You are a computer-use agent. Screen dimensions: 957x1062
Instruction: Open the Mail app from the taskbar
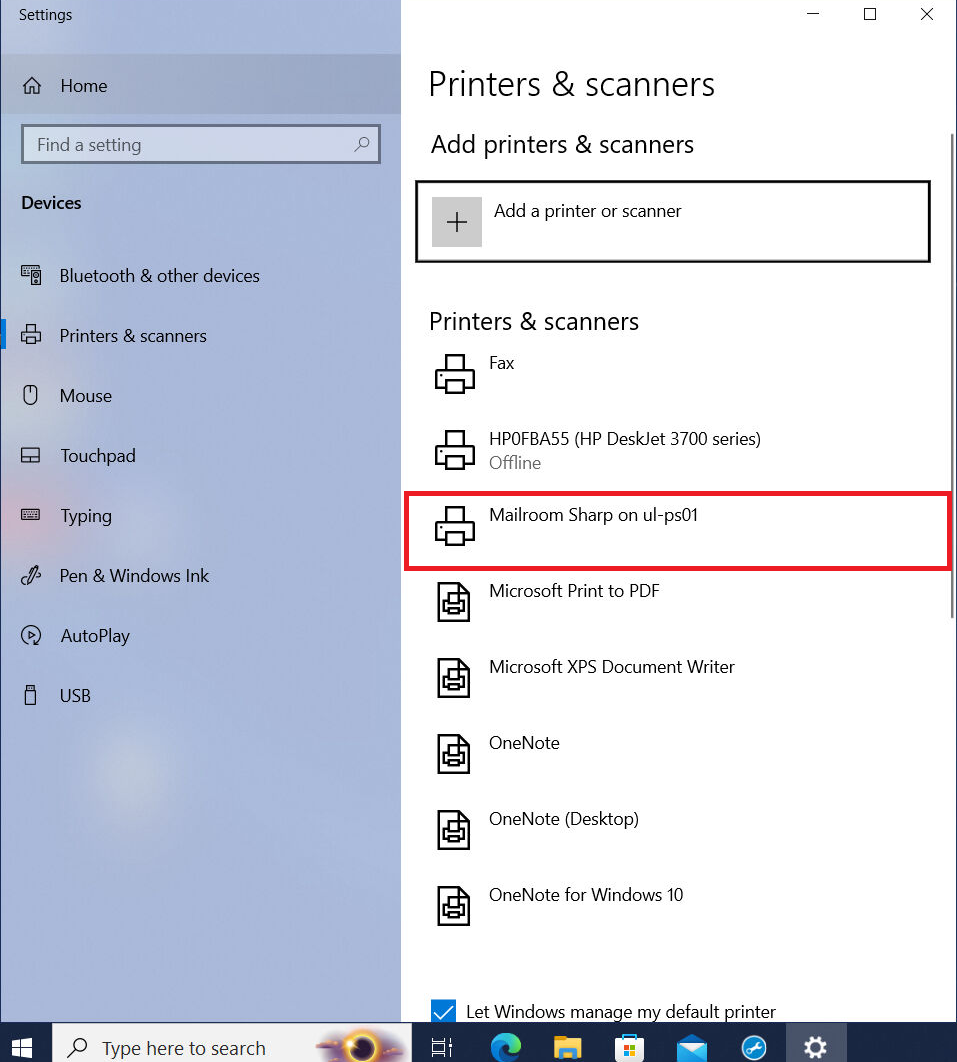point(692,1048)
